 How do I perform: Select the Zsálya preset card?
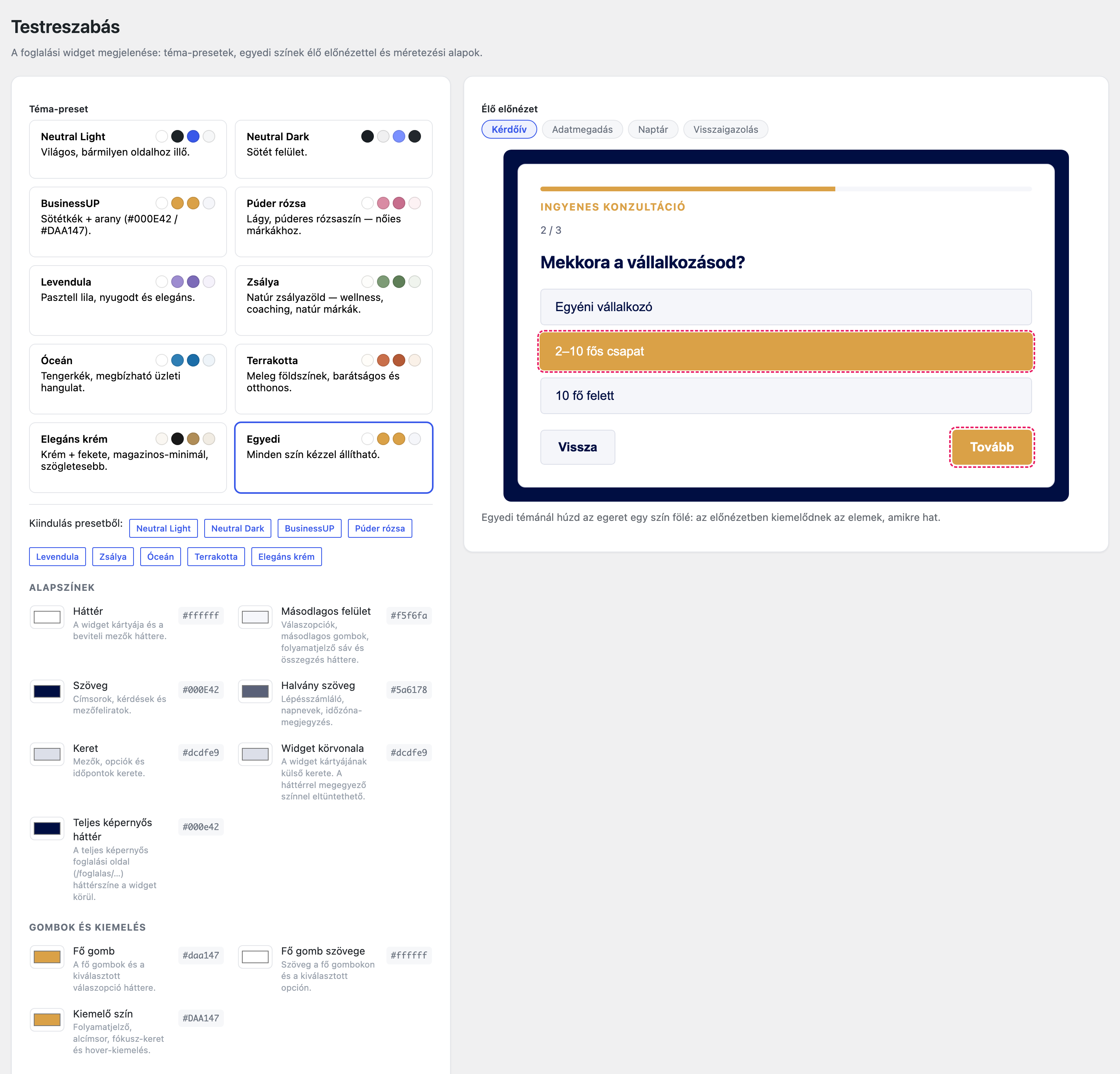[334, 300]
